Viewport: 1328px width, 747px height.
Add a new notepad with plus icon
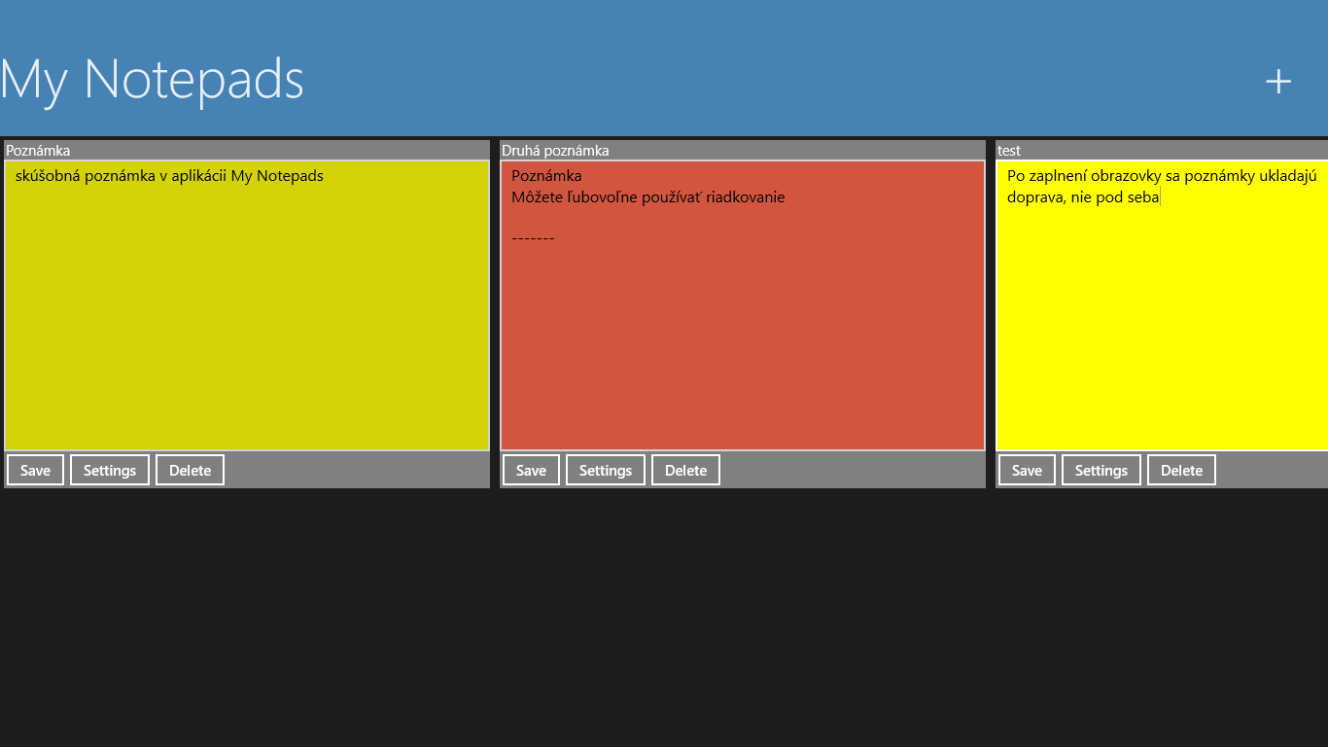pyautogui.click(x=1278, y=81)
